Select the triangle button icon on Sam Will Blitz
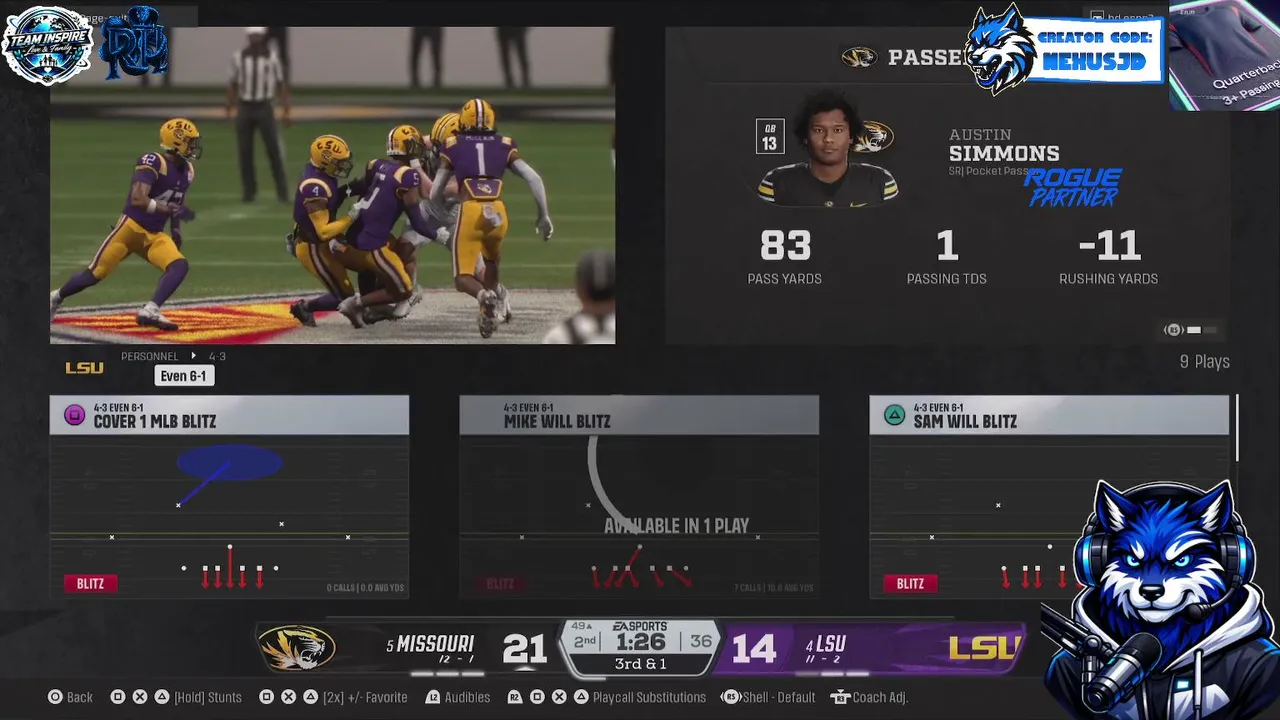This screenshot has width=1280, height=720. click(894, 415)
